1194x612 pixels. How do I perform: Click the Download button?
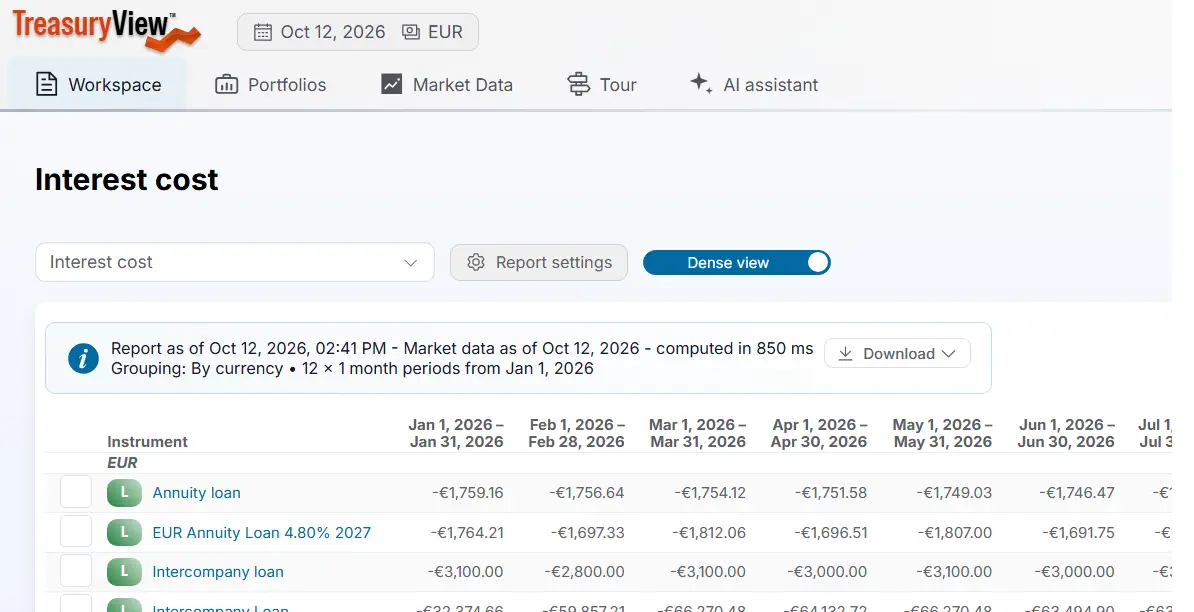tap(897, 354)
